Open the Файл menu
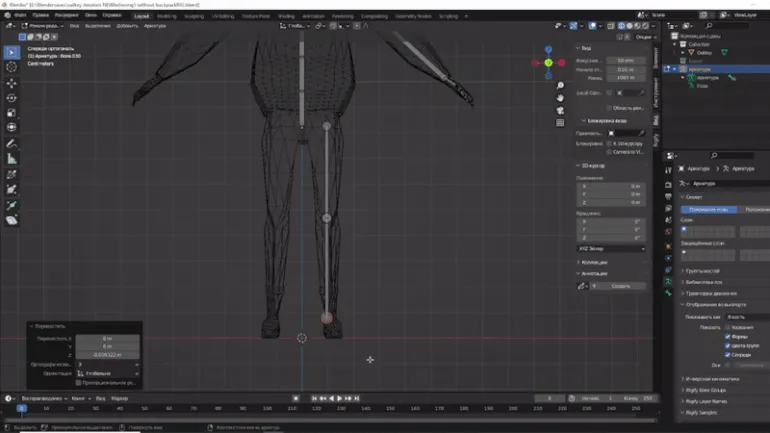 point(20,16)
